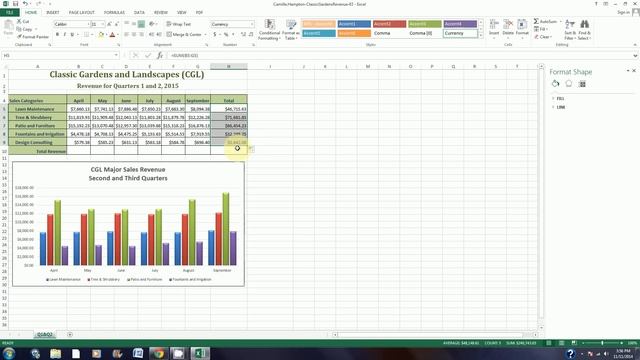Toggle Bold formatting
The height and width of the screenshot is (360, 640).
57,35
